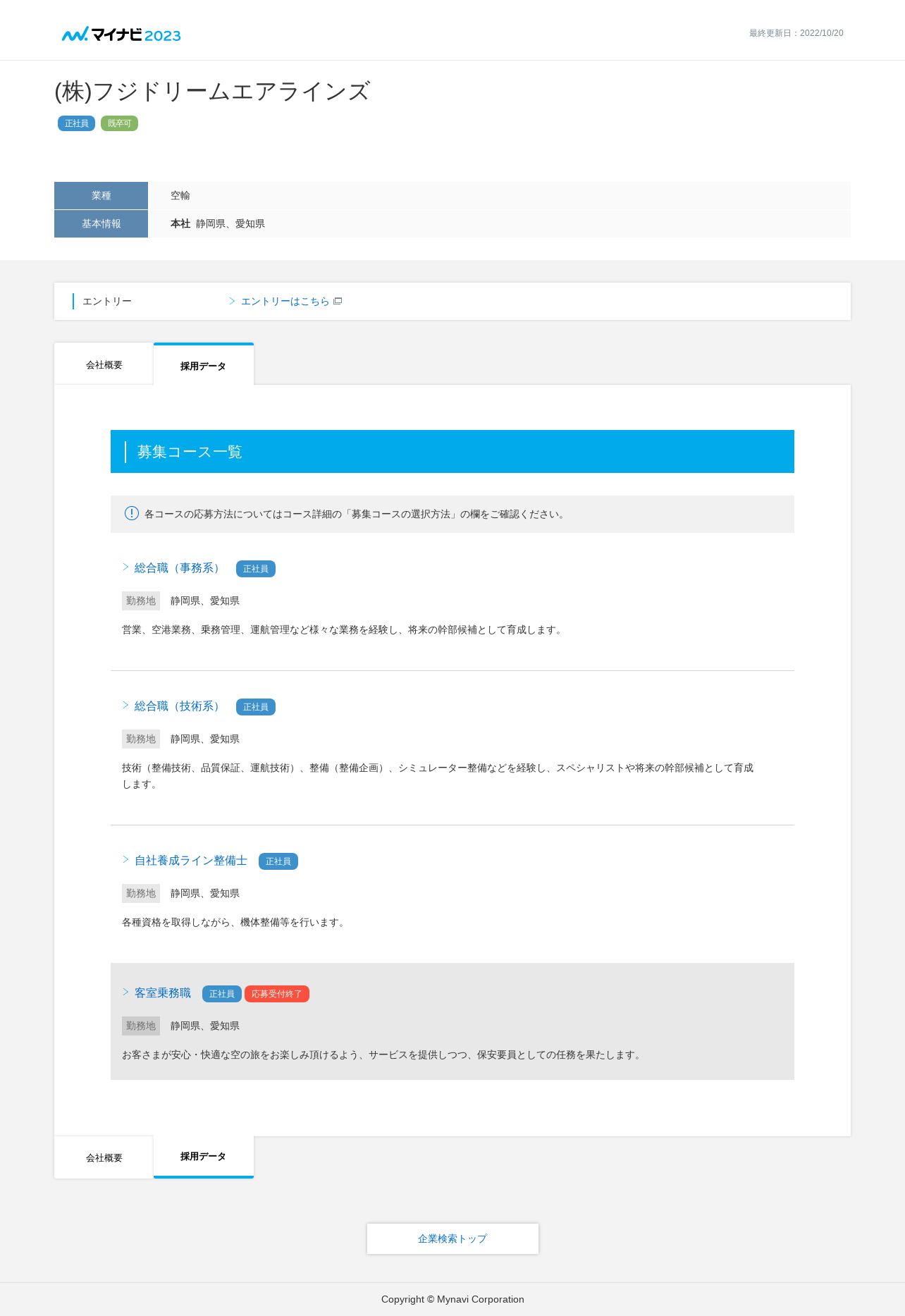Select the bottom 採用データ tab

click(x=204, y=1157)
